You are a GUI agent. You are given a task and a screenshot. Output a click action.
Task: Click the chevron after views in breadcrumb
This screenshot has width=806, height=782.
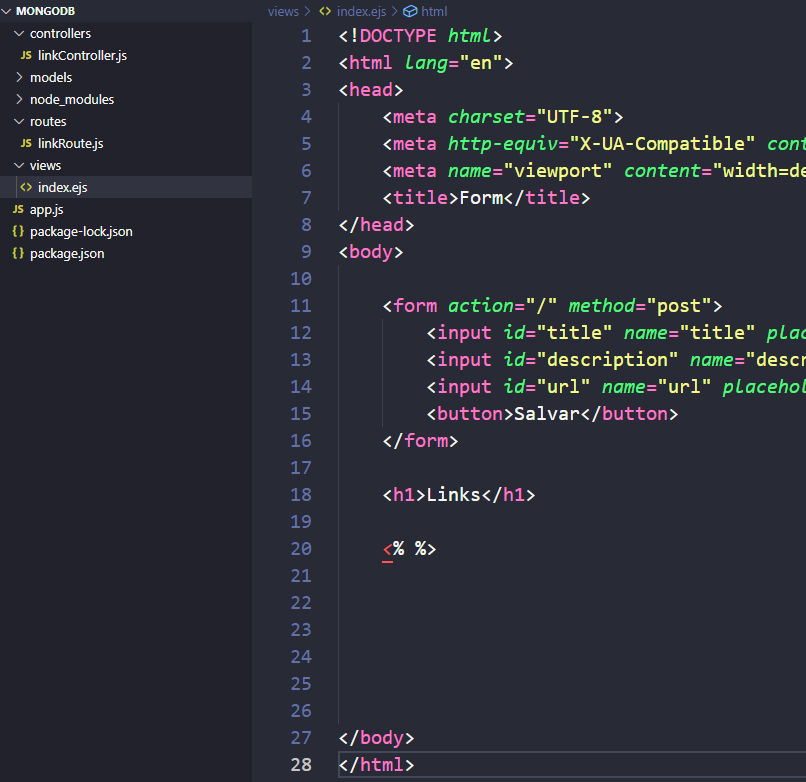point(307,11)
